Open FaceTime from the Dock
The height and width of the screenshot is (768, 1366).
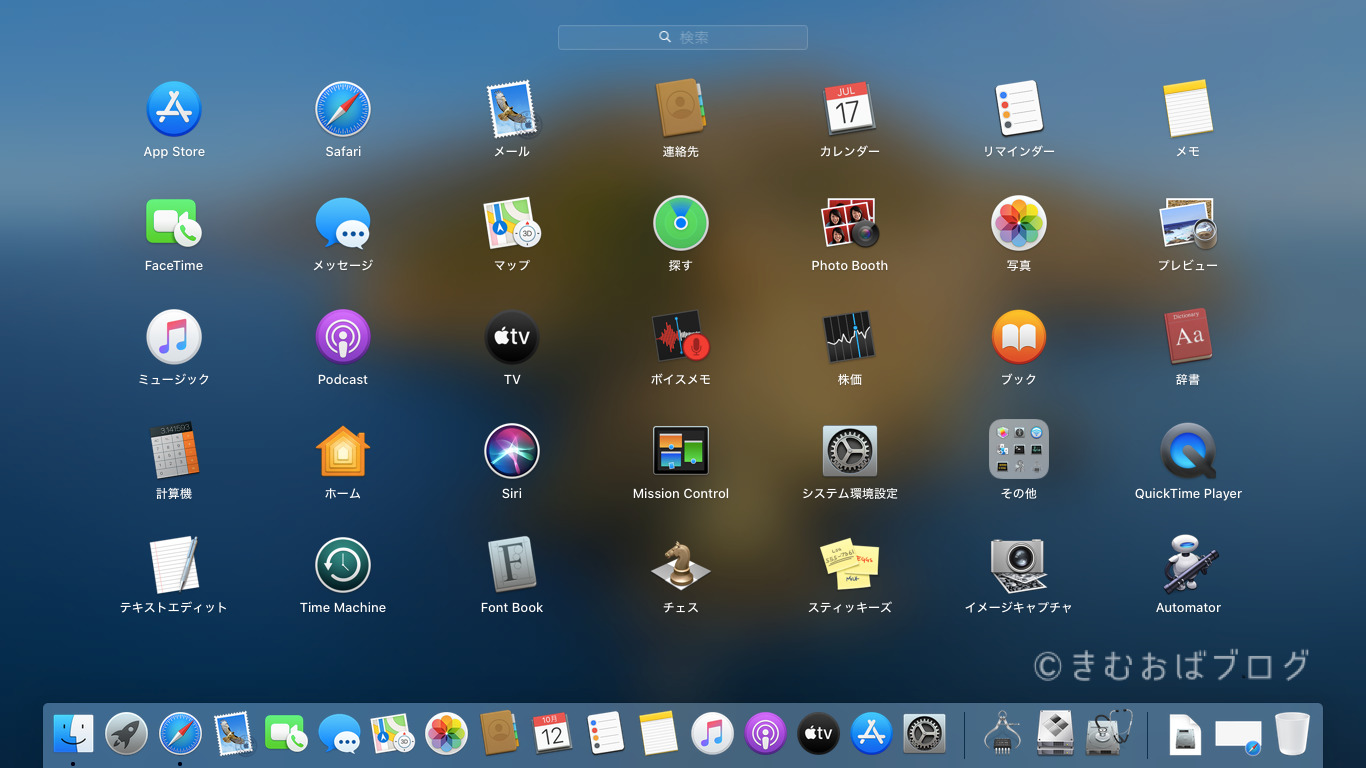point(286,734)
